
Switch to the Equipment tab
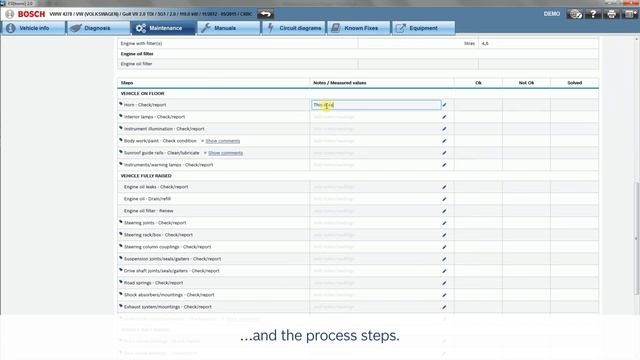(423, 28)
